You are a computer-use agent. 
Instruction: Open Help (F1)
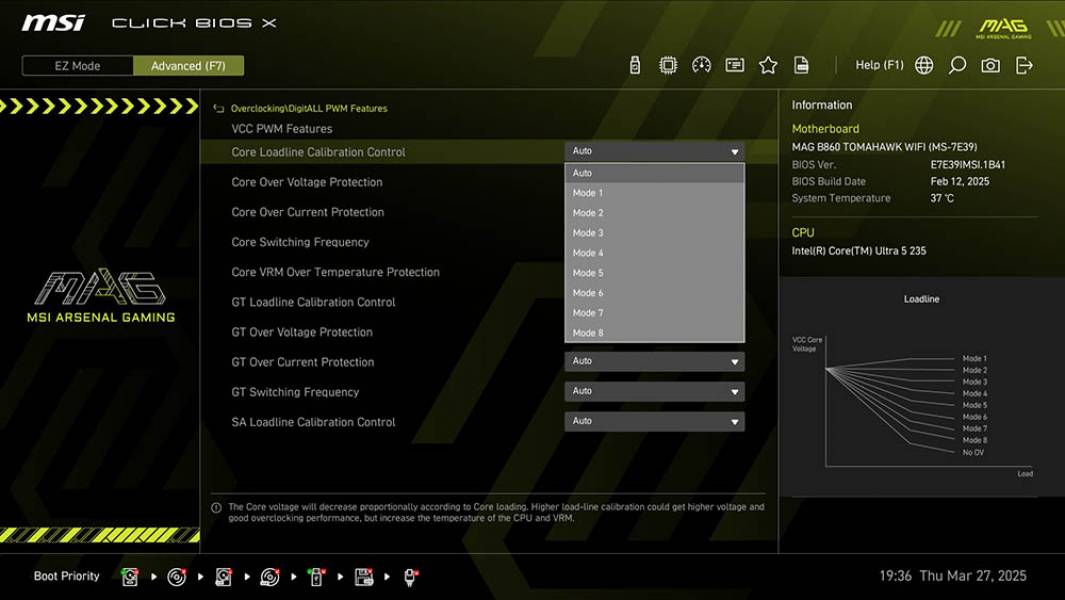click(x=879, y=65)
